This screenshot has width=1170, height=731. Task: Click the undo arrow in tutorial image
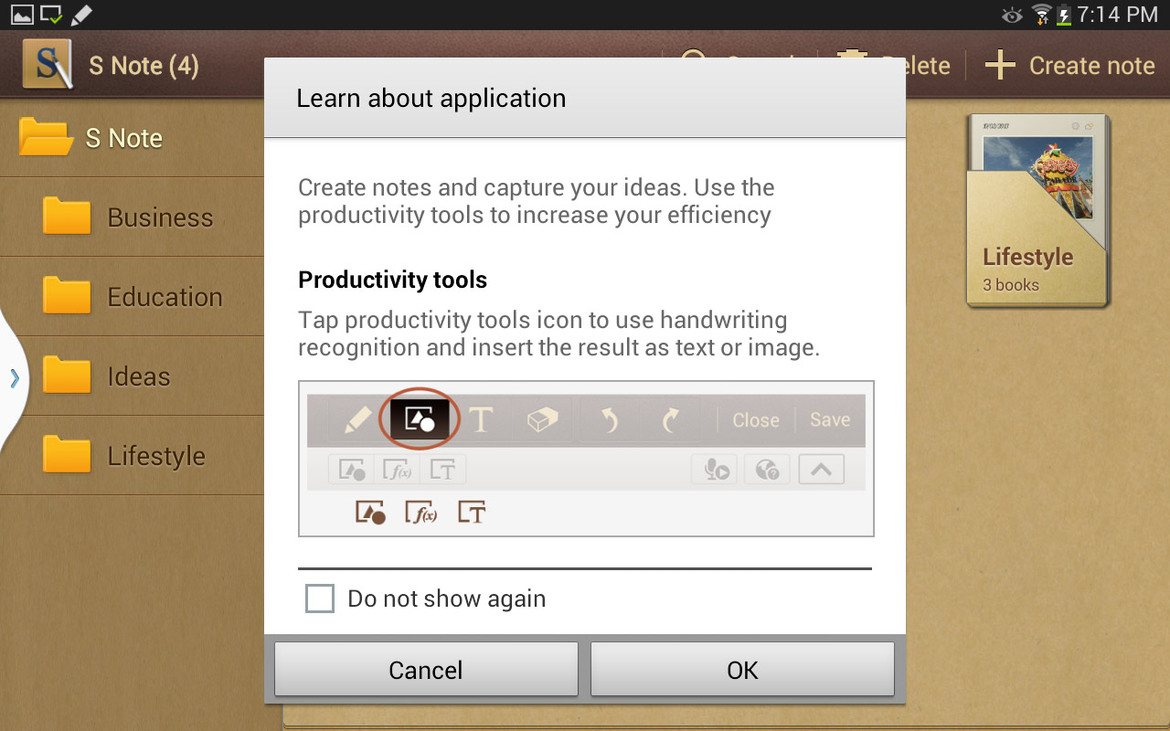pos(610,420)
